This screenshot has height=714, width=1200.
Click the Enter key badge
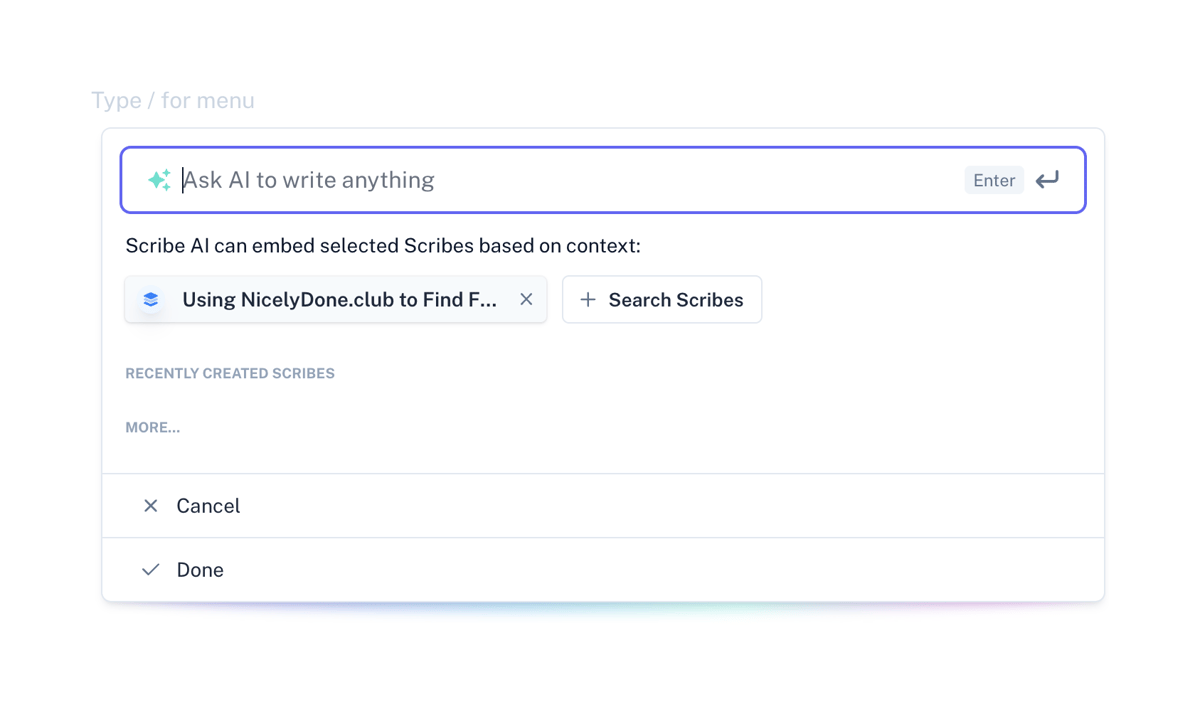(994, 180)
